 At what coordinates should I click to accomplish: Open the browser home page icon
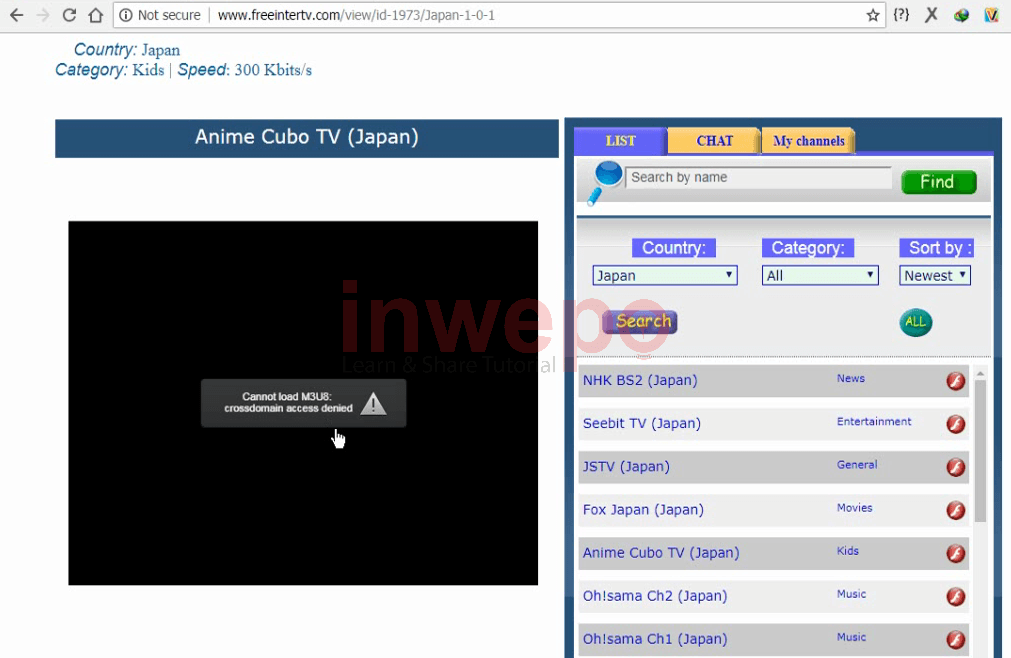point(95,15)
